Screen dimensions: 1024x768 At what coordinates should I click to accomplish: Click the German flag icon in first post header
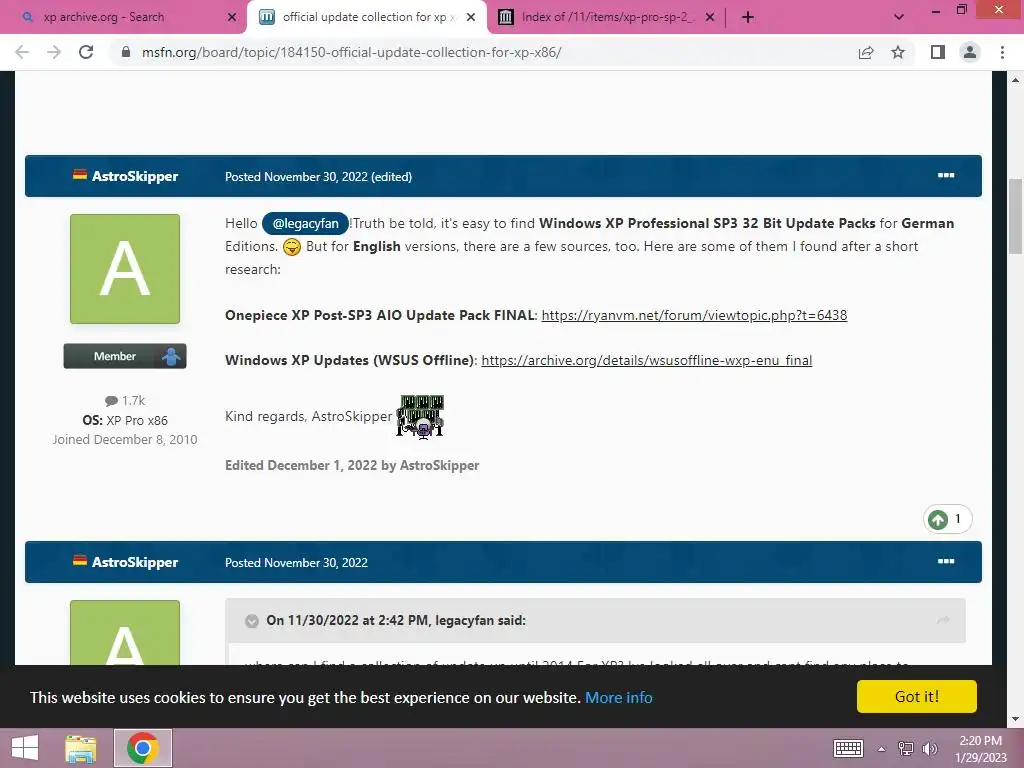pos(80,174)
